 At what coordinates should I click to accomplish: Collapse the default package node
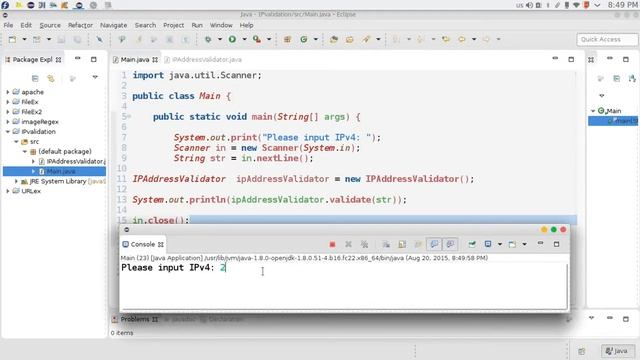[24, 151]
